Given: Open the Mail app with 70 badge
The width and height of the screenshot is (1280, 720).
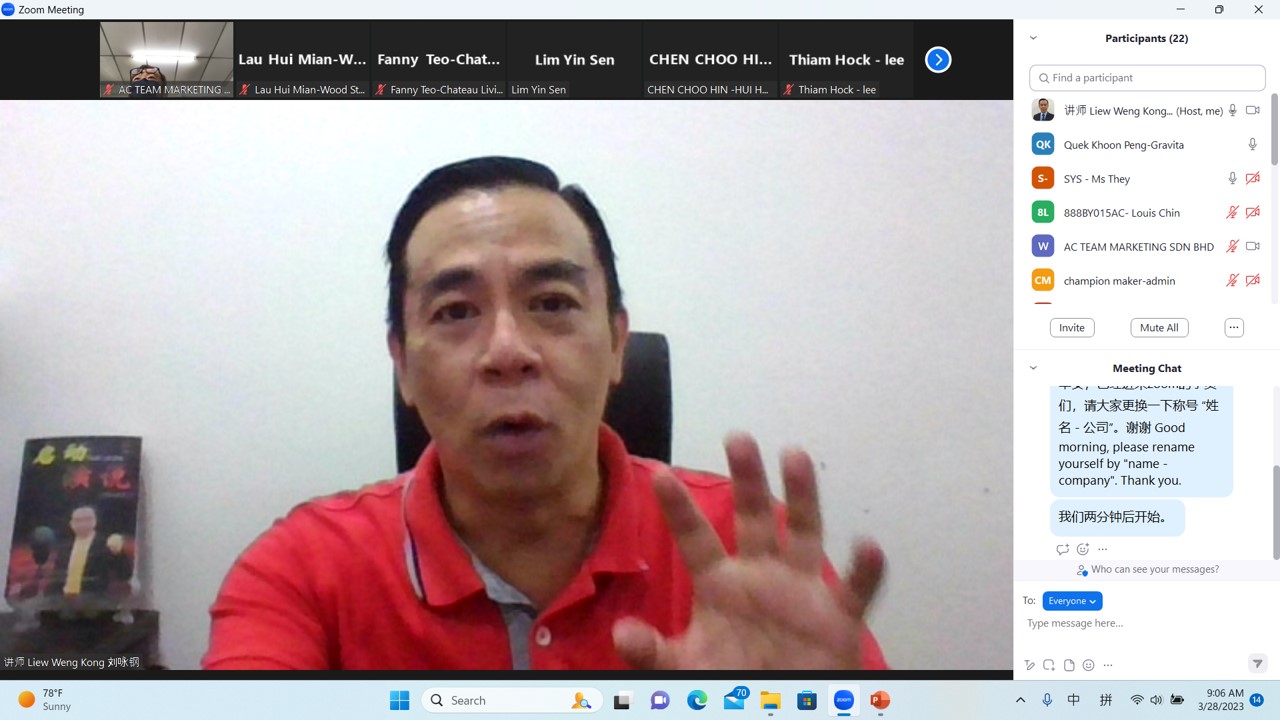Looking at the screenshot, I should (x=735, y=700).
